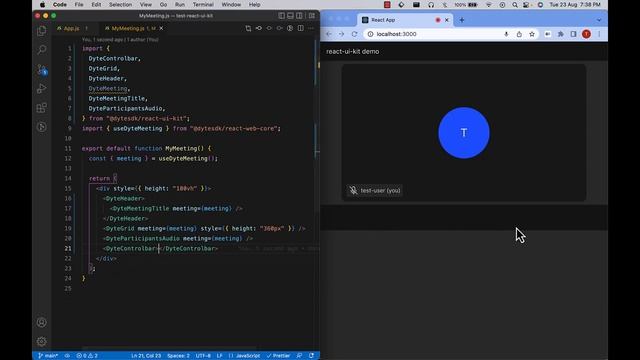Open the Accounts icon in activity bar

click(42, 322)
